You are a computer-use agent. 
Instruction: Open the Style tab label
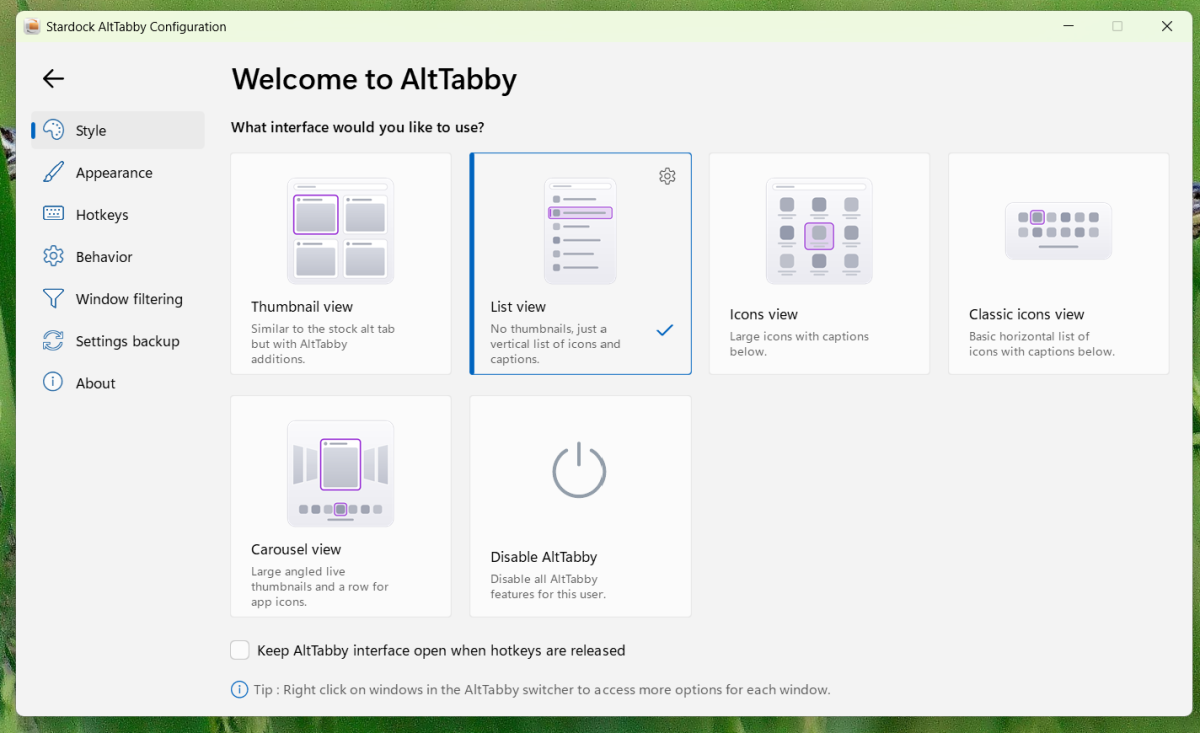point(91,130)
